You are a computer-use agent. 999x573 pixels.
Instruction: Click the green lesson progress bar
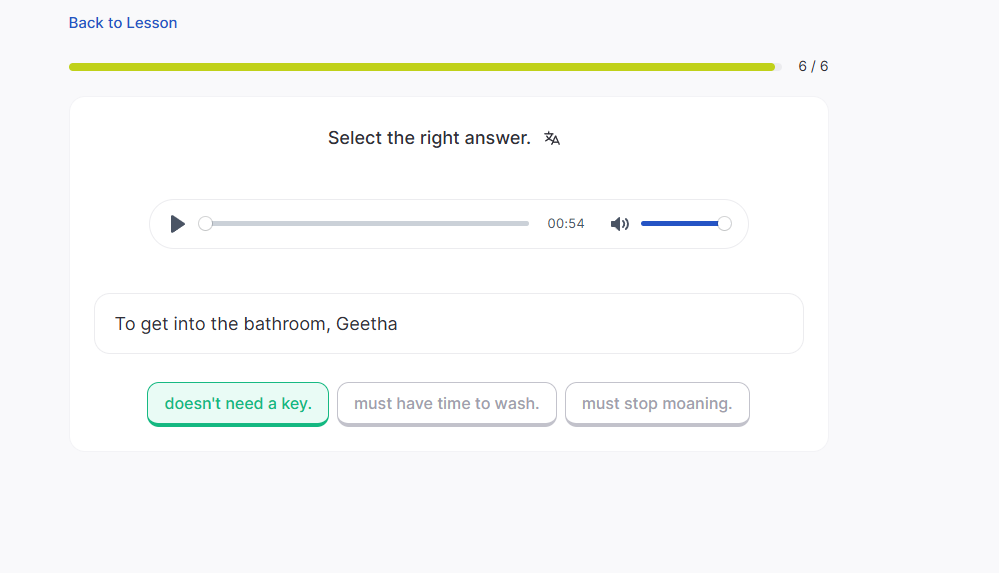pyautogui.click(x=420, y=67)
